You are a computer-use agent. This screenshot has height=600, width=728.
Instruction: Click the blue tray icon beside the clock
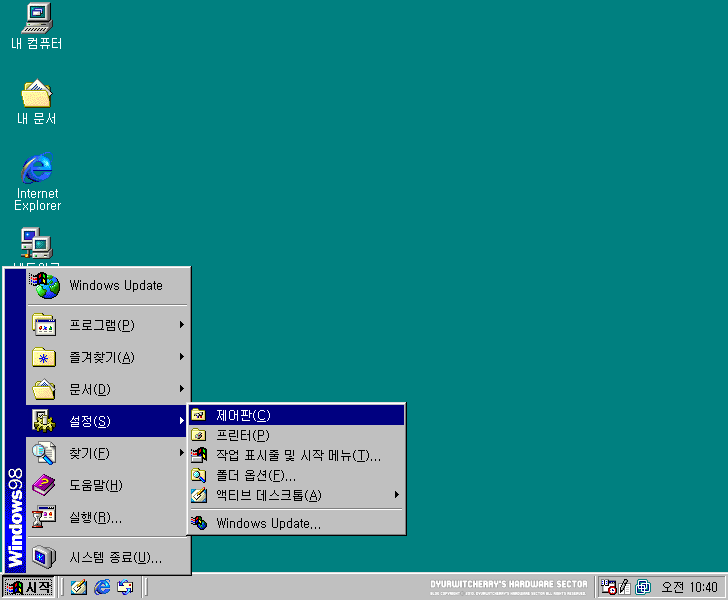point(643,587)
